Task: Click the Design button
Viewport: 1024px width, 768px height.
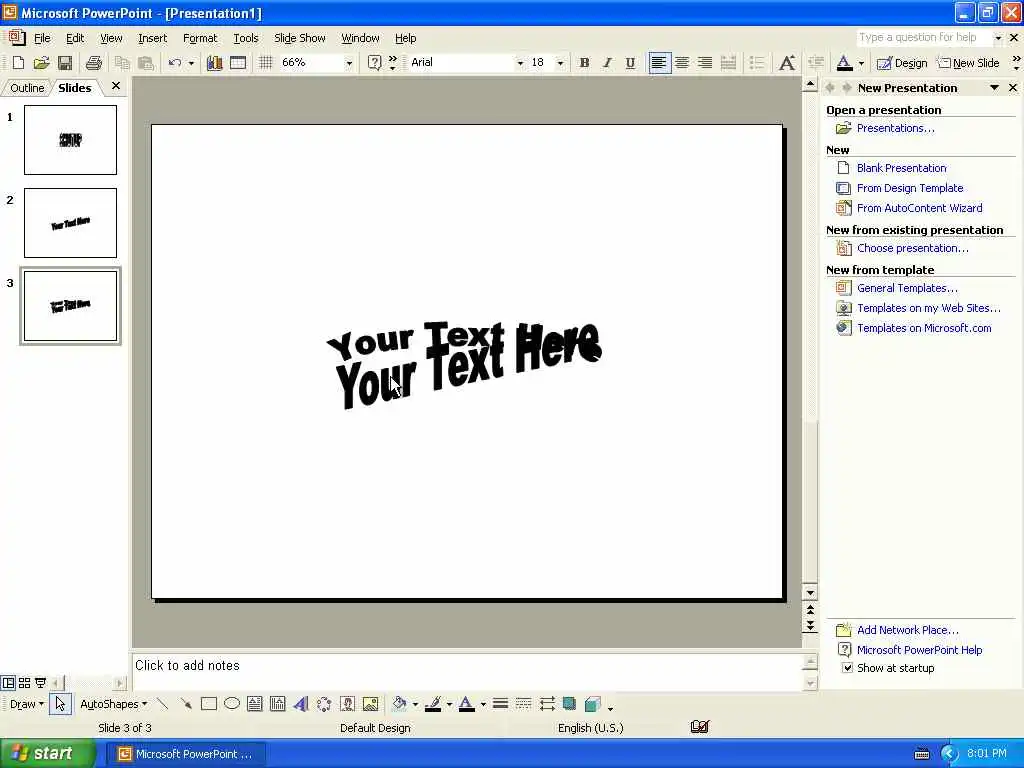Action: 902,63
